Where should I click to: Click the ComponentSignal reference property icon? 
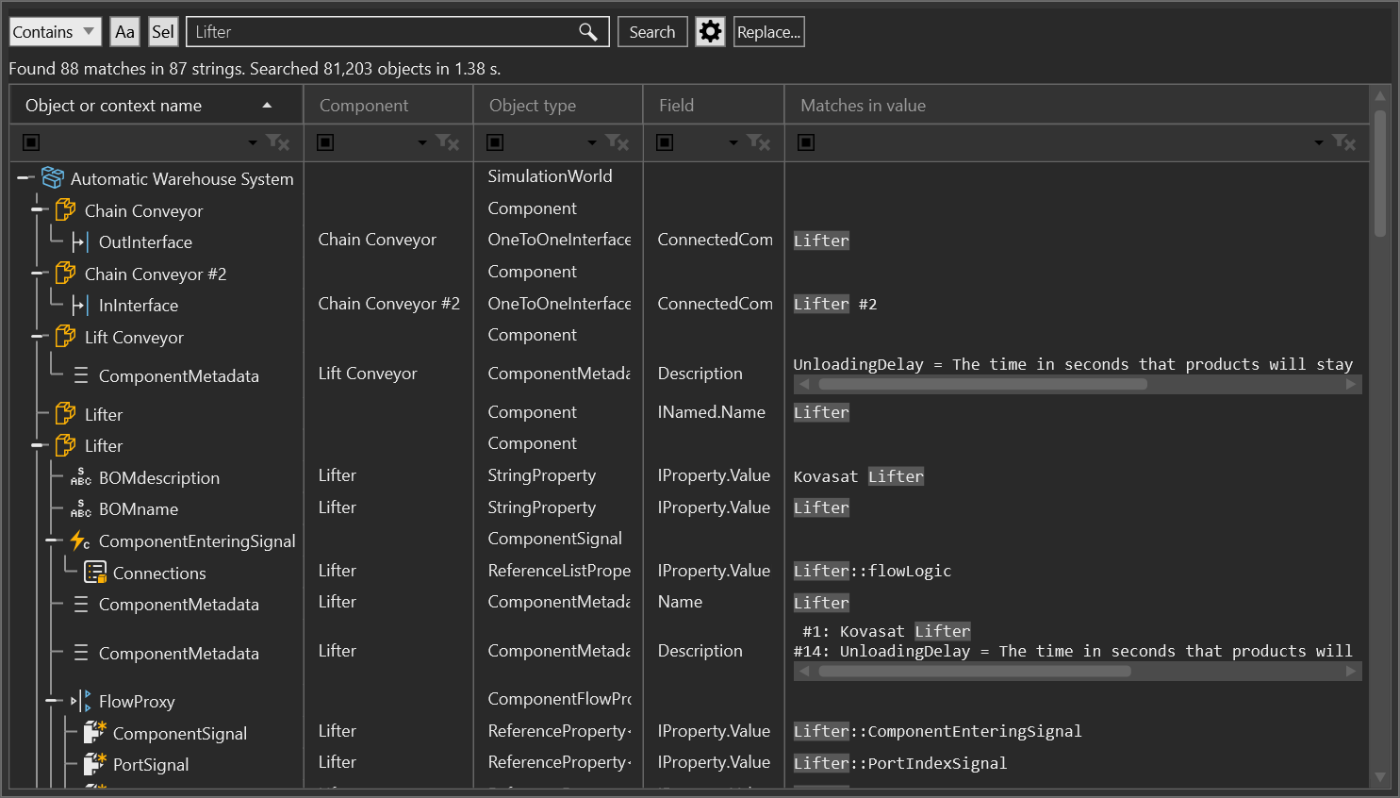tap(95, 733)
